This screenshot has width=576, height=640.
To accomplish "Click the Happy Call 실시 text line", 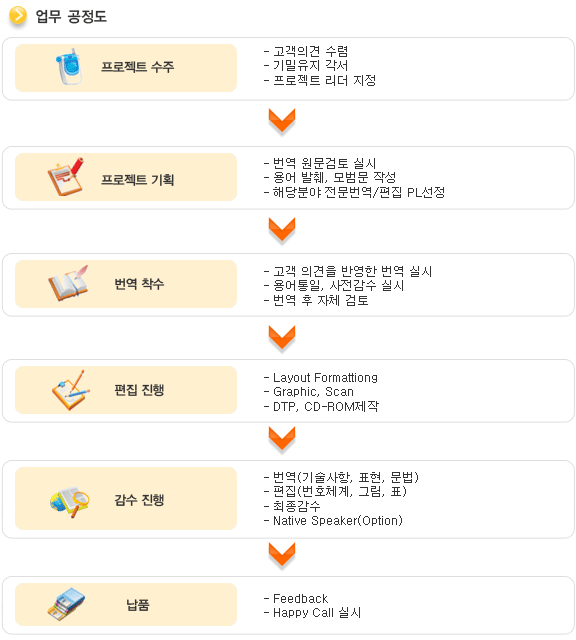I will tap(312, 613).
